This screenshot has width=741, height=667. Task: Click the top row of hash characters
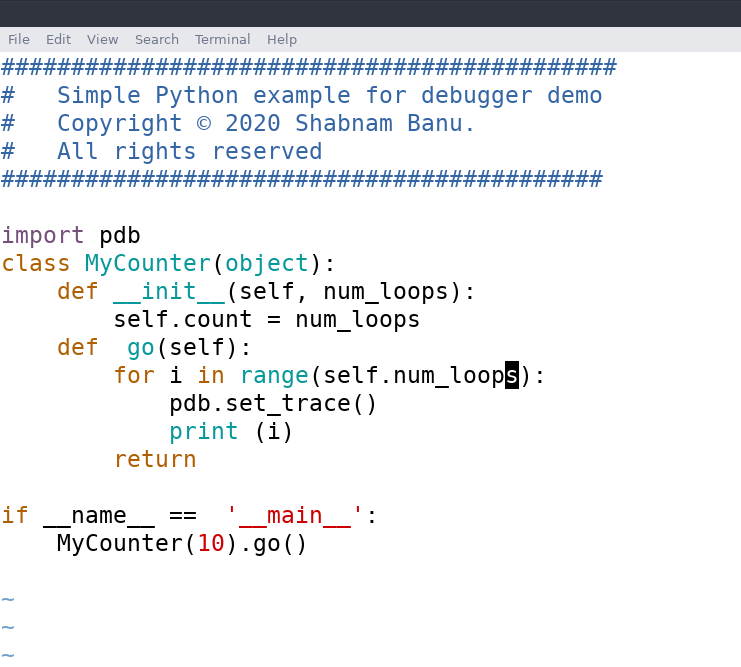coord(309,67)
